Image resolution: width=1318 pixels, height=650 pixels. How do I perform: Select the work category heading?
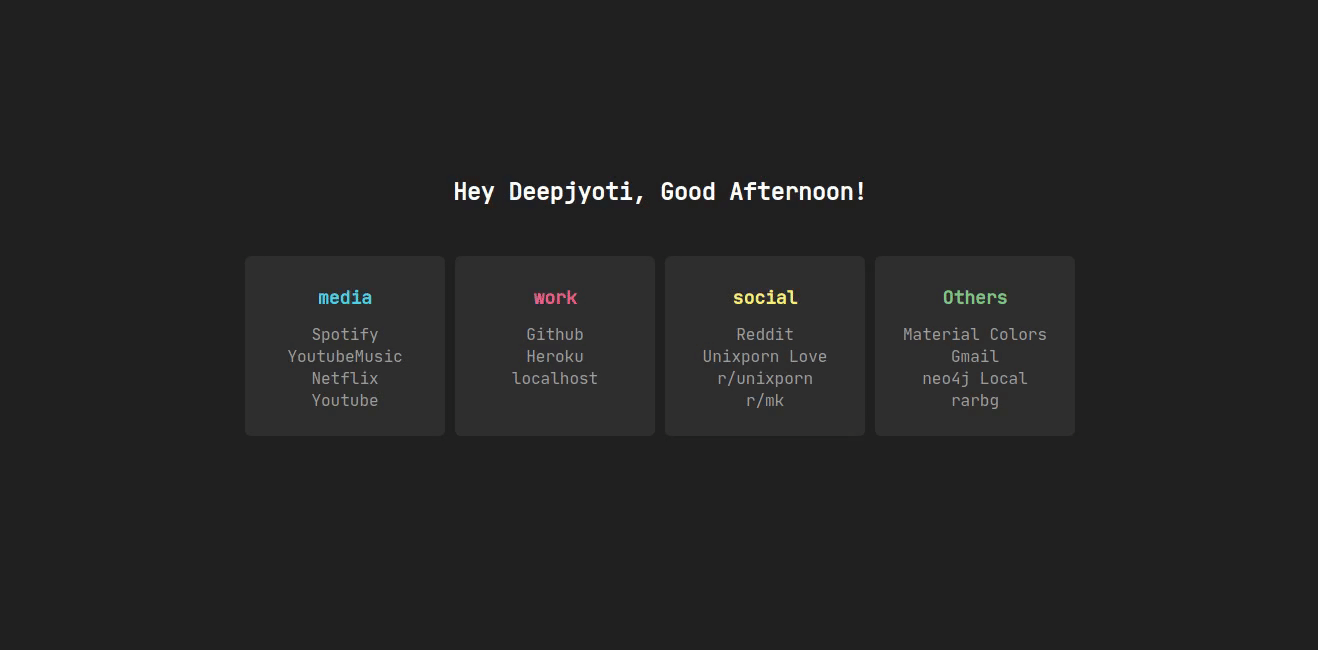click(x=554, y=297)
